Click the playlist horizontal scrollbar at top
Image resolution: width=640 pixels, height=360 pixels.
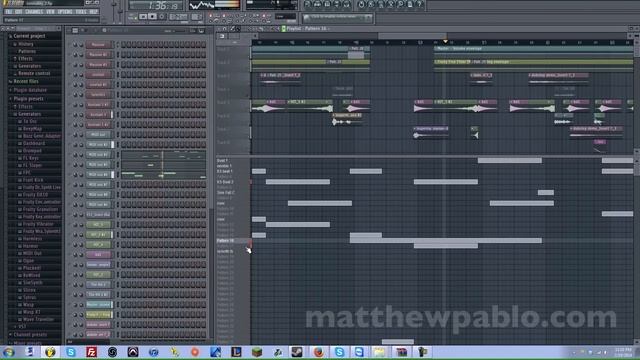pyautogui.click(x=412, y=36)
